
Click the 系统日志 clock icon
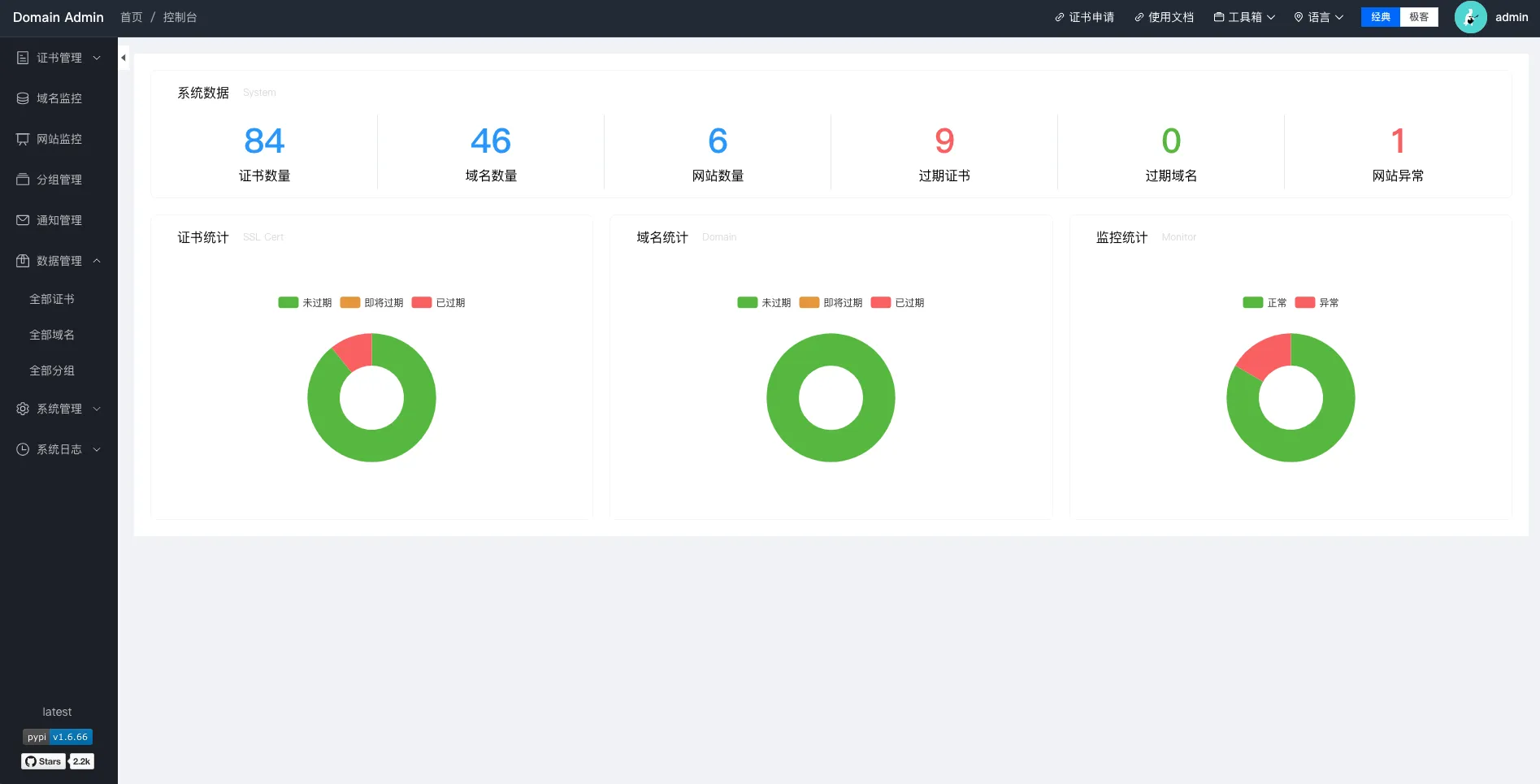pos(23,449)
